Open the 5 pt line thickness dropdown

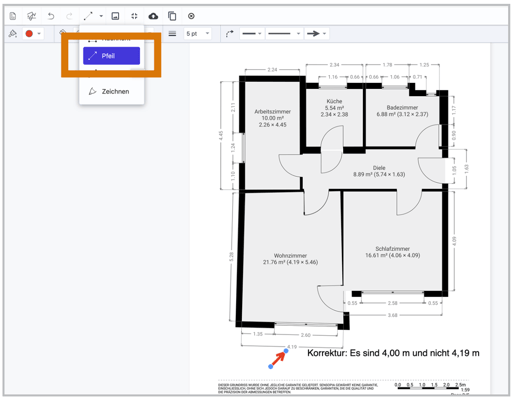coord(198,34)
